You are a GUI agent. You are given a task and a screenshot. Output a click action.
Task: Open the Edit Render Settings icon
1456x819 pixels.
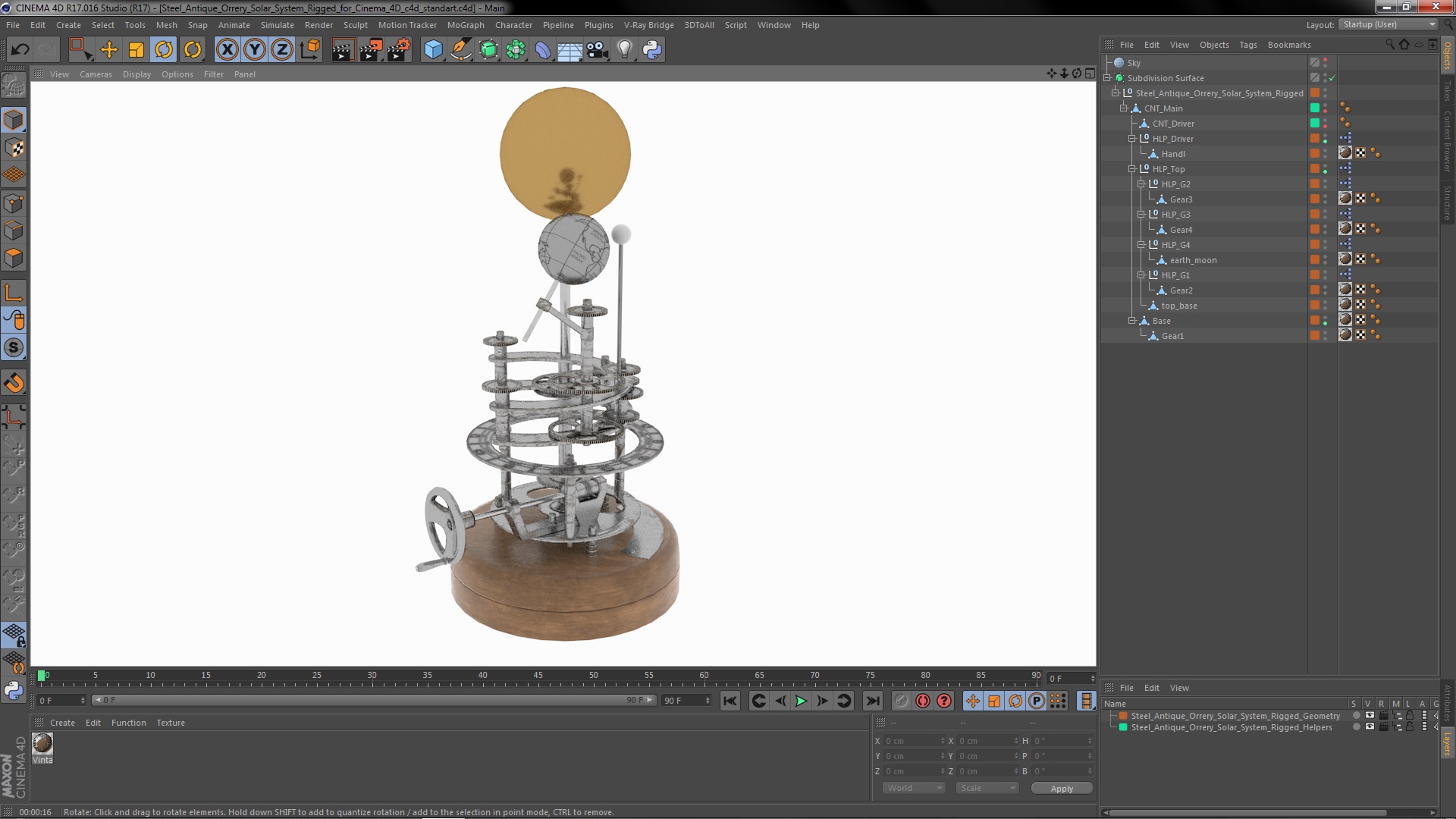click(398, 50)
